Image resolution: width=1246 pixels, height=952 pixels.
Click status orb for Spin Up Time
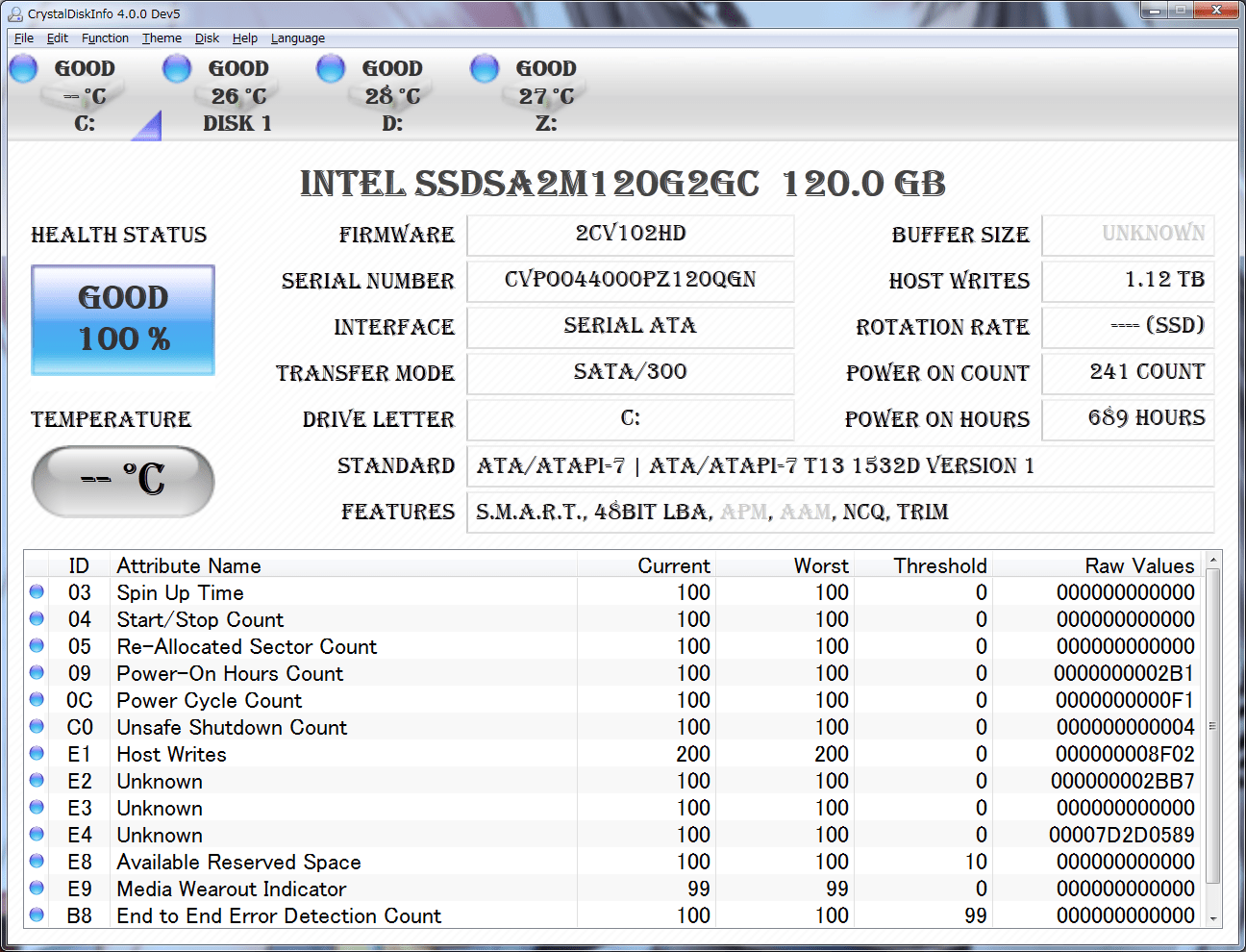(37, 591)
